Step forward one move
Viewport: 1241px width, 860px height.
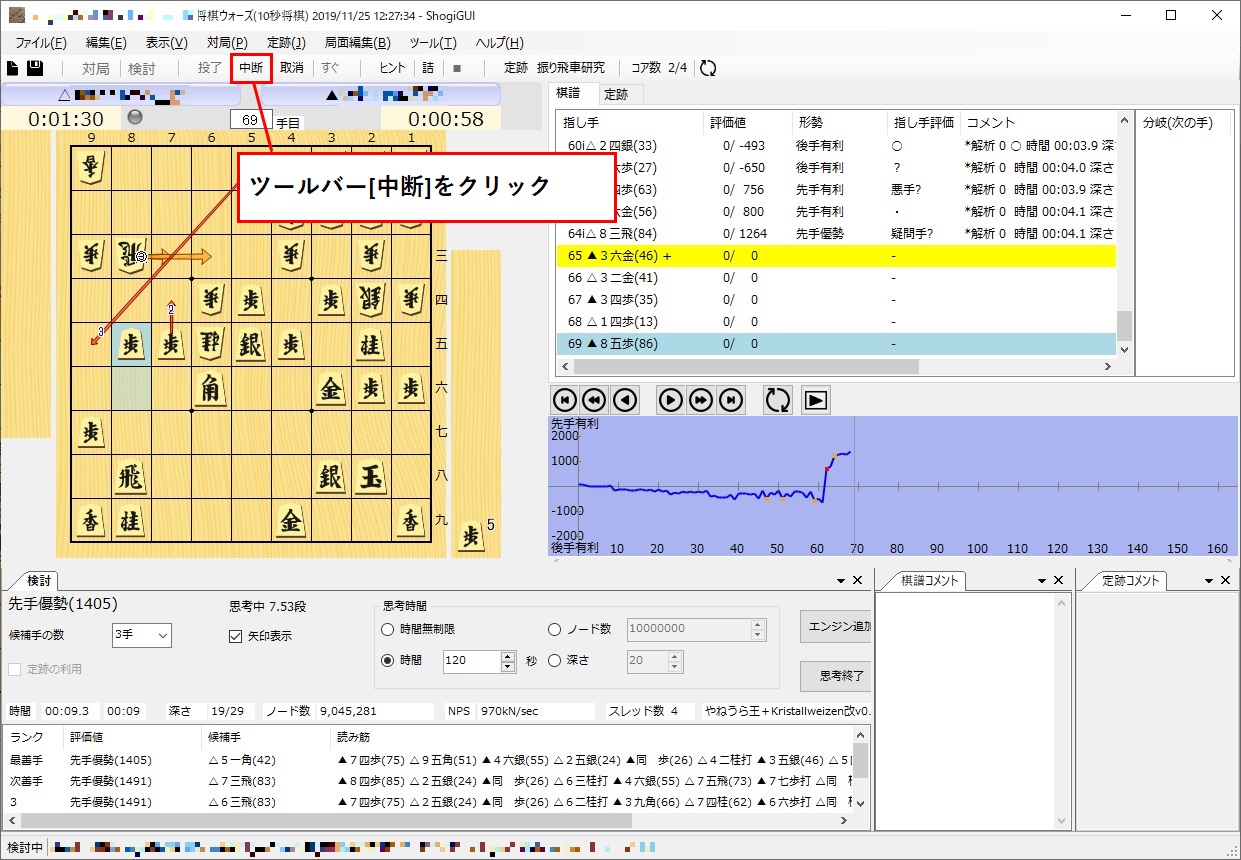670,400
